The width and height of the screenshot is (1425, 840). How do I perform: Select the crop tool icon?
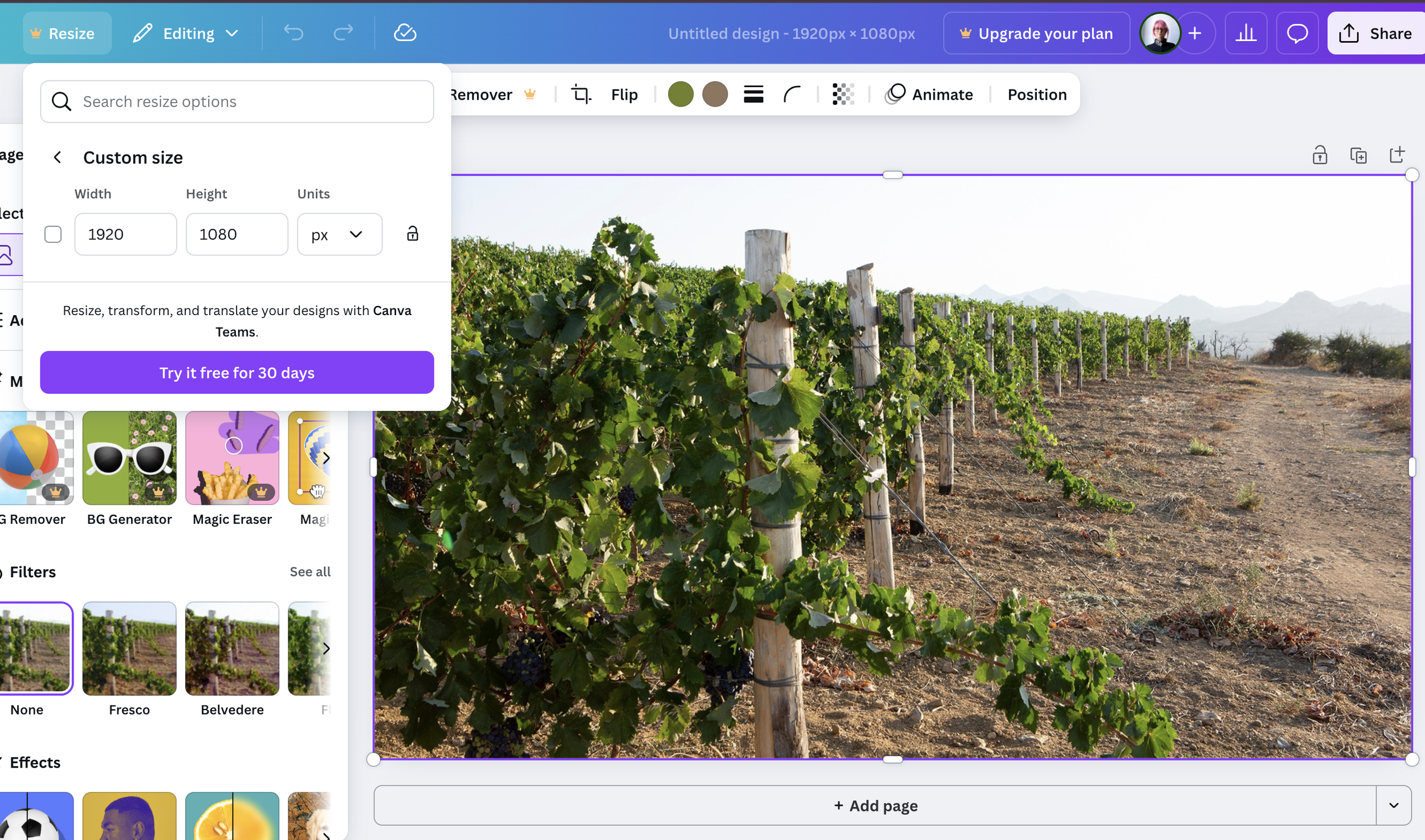pyautogui.click(x=581, y=94)
